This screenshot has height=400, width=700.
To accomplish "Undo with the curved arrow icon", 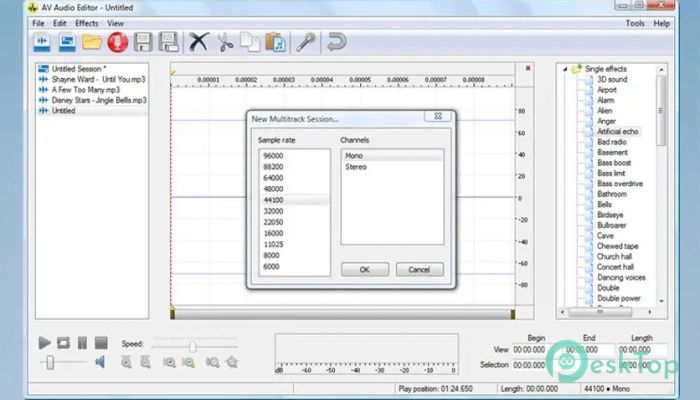I will [337, 42].
